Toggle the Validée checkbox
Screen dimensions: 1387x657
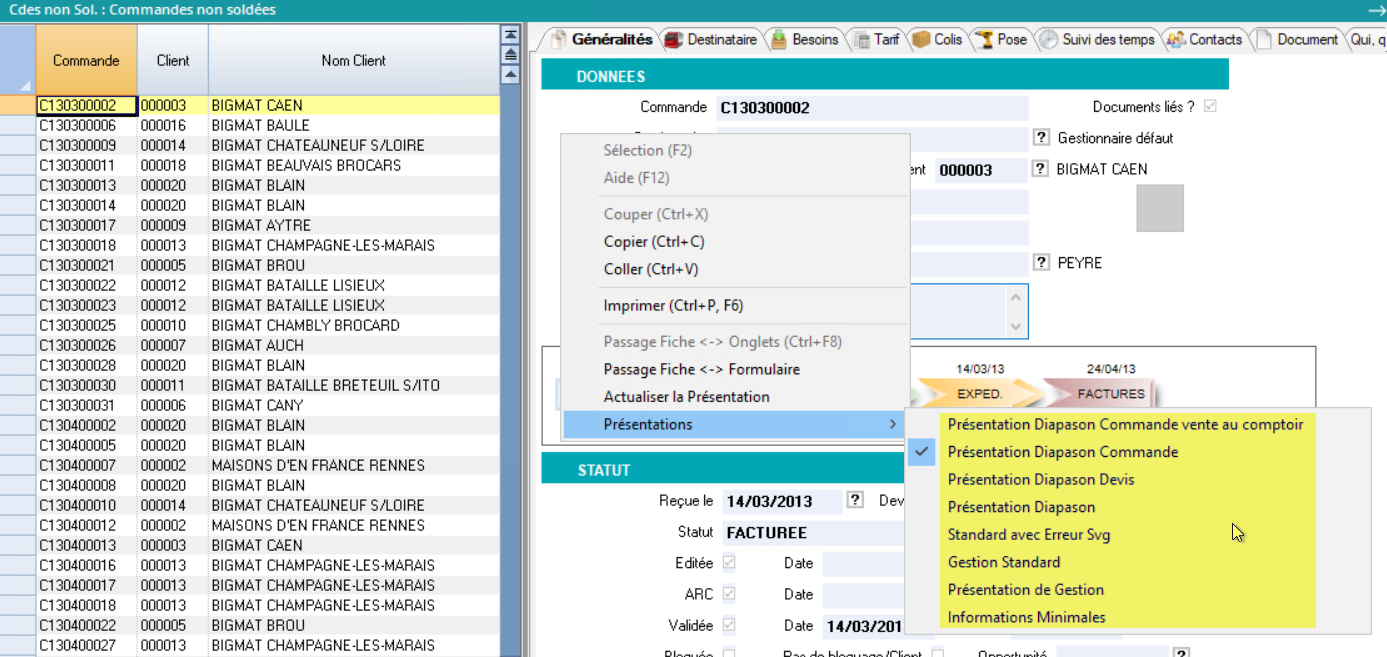729,625
